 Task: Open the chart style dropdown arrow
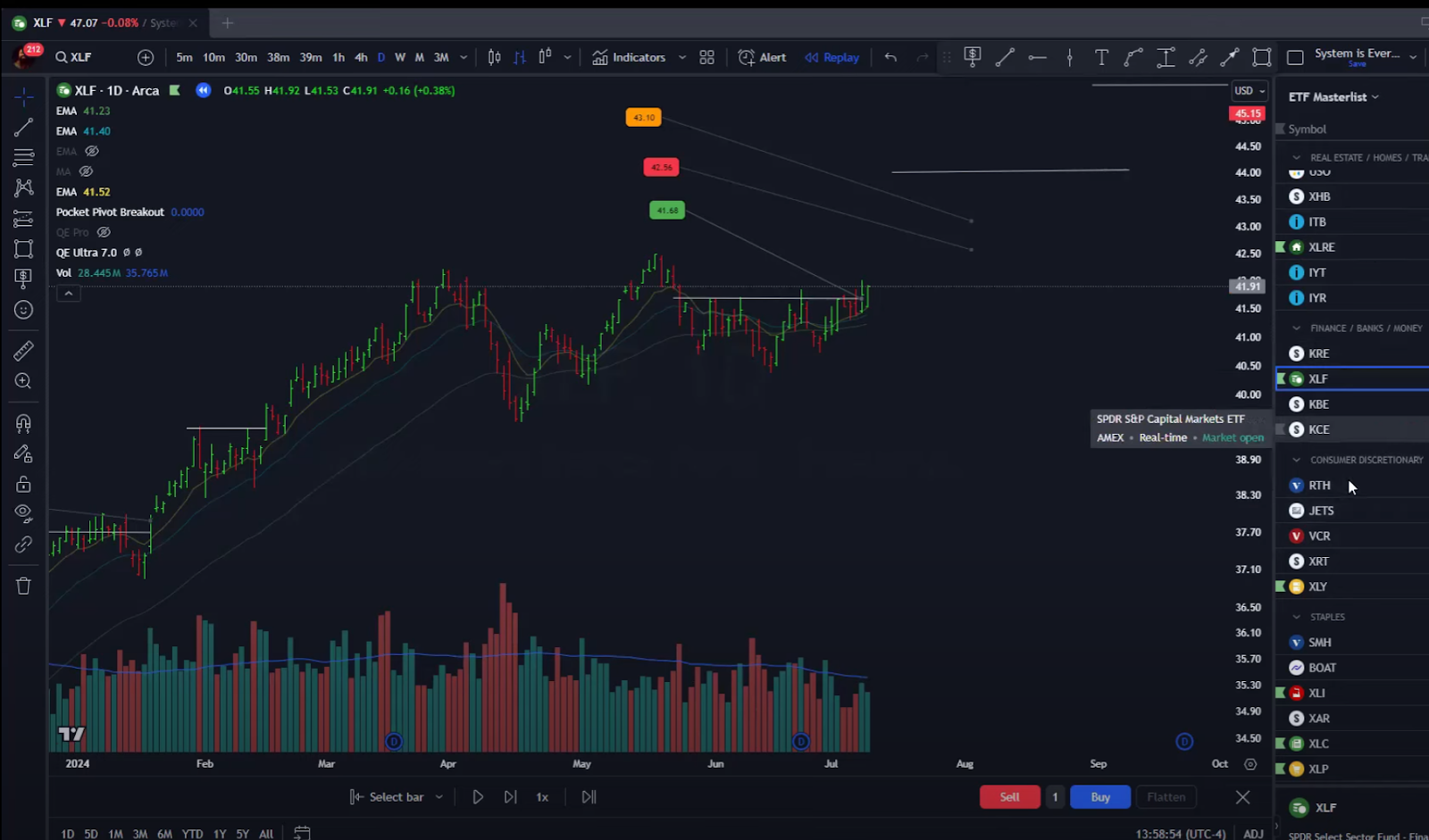567,57
